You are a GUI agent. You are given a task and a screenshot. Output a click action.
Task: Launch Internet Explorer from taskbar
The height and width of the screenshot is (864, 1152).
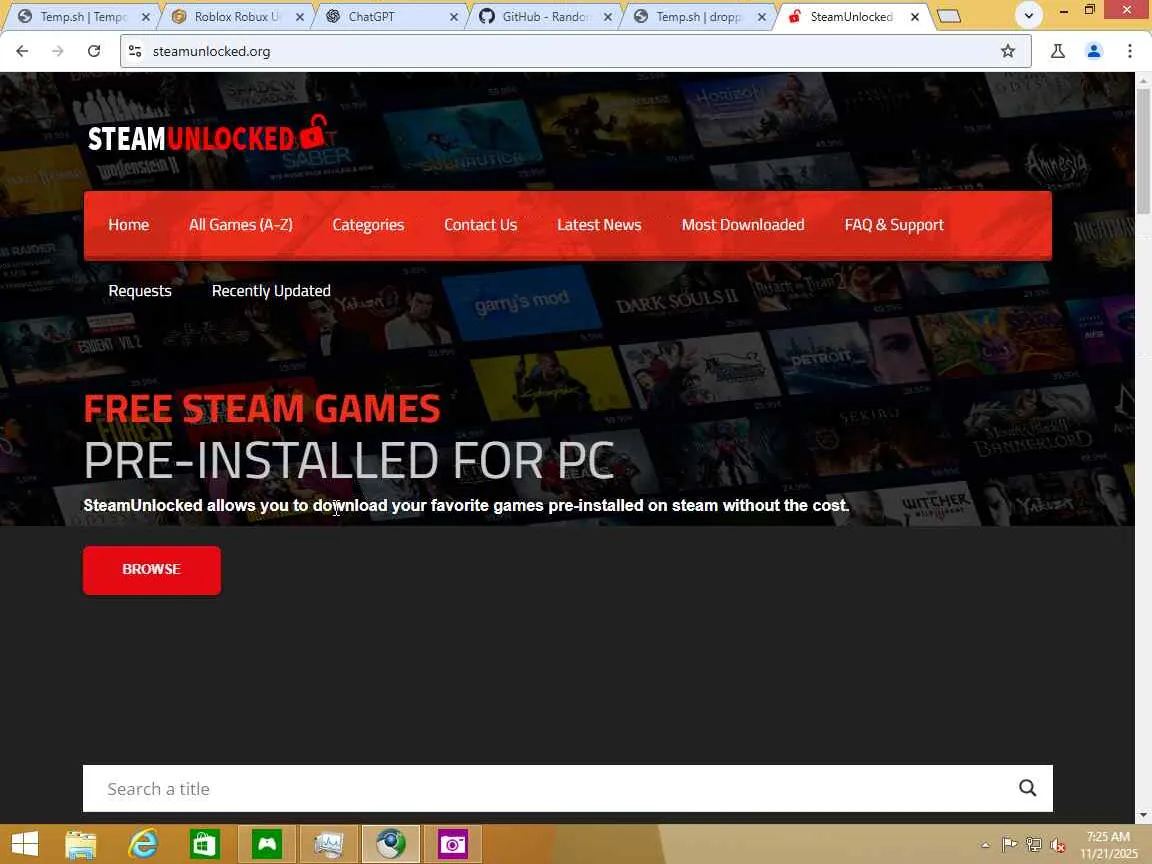[143, 843]
